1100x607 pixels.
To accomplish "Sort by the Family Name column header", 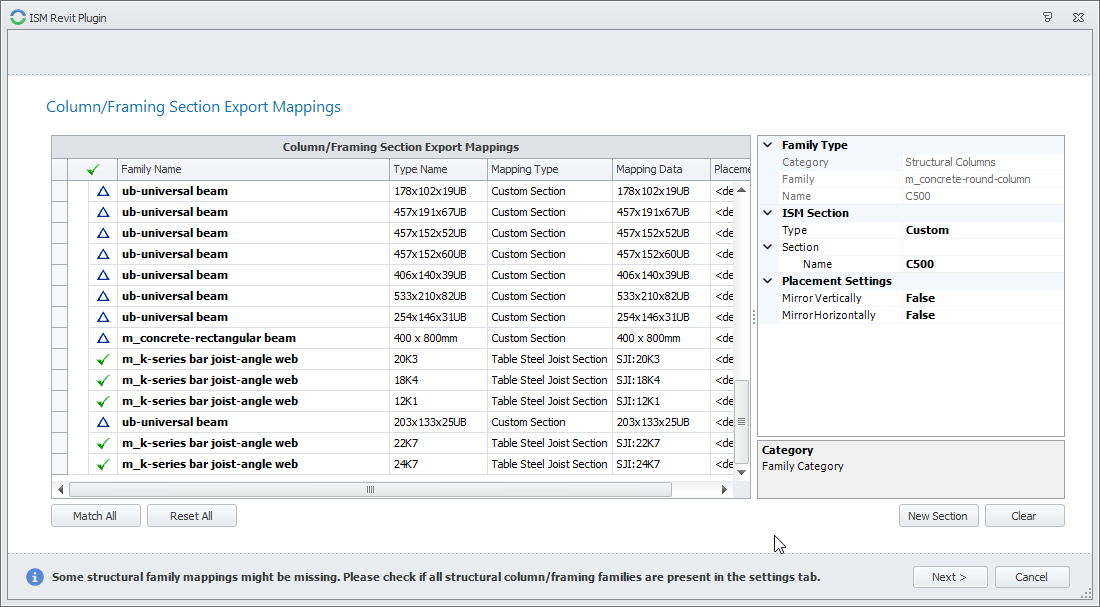I will click(x=253, y=170).
